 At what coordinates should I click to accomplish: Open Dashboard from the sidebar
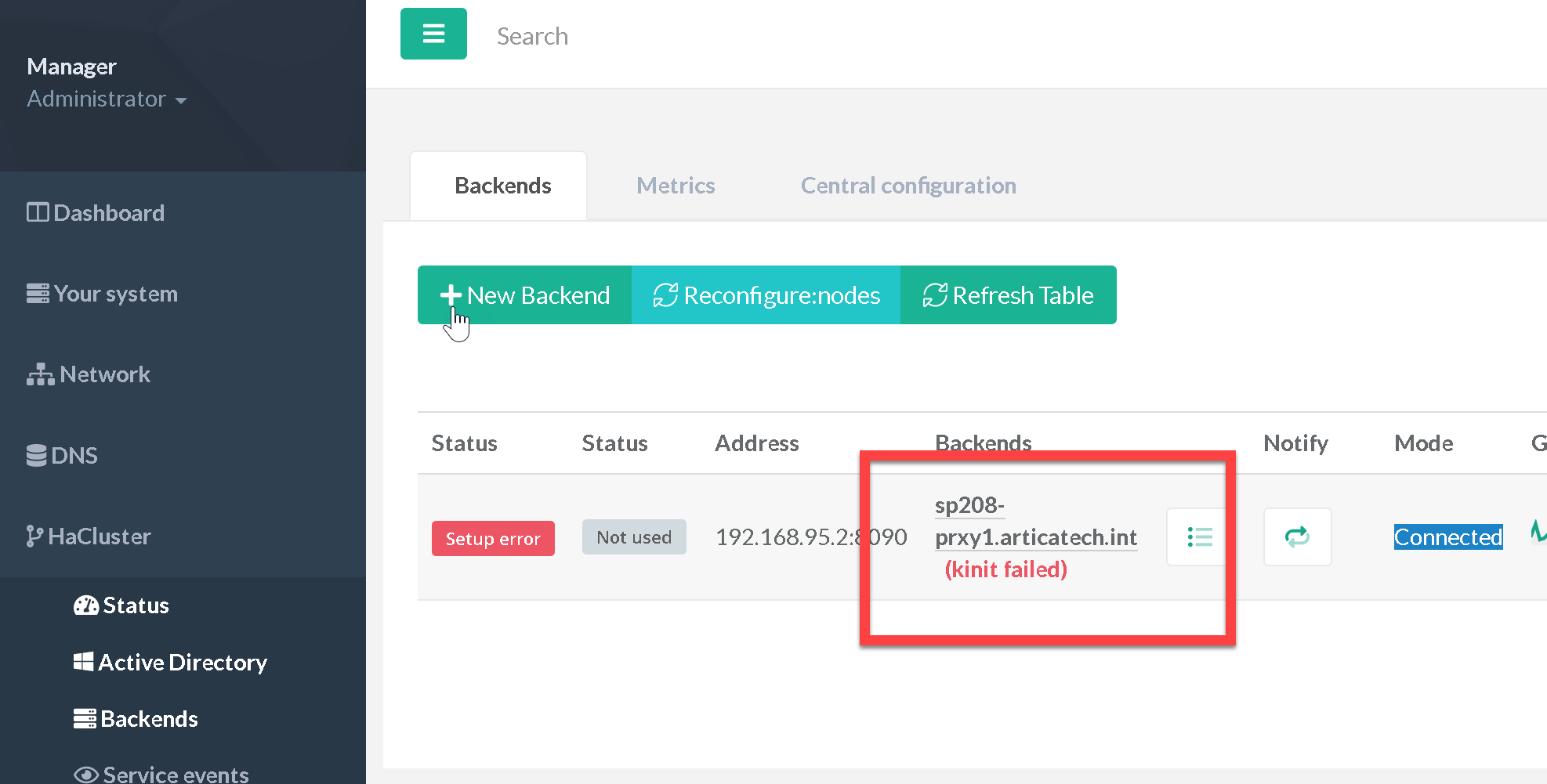96,213
